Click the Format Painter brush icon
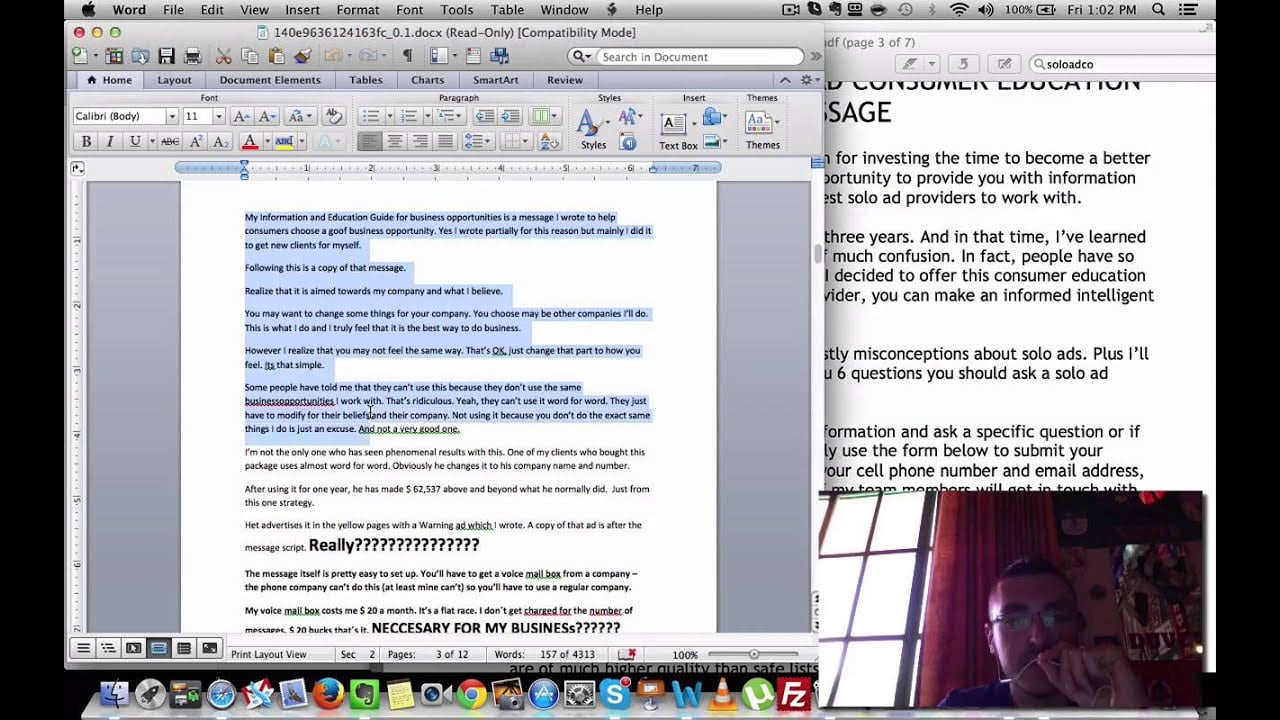Screen dimensions: 1280x720 pyautogui.click(x=302, y=56)
